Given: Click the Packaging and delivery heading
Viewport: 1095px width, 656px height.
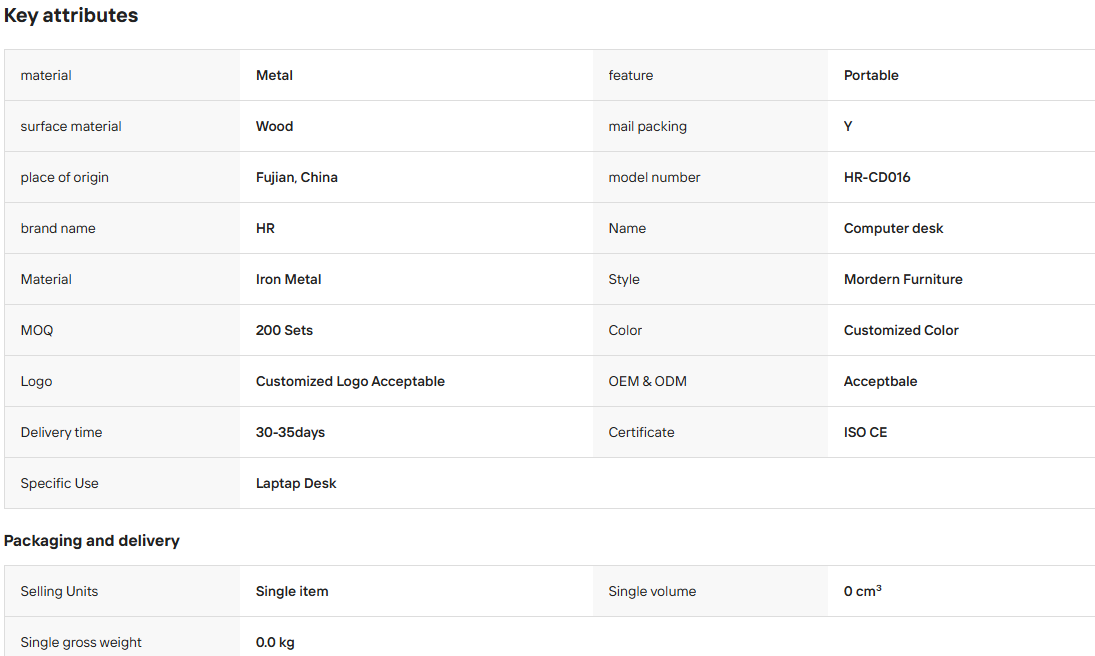Looking at the screenshot, I should coord(91,541).
